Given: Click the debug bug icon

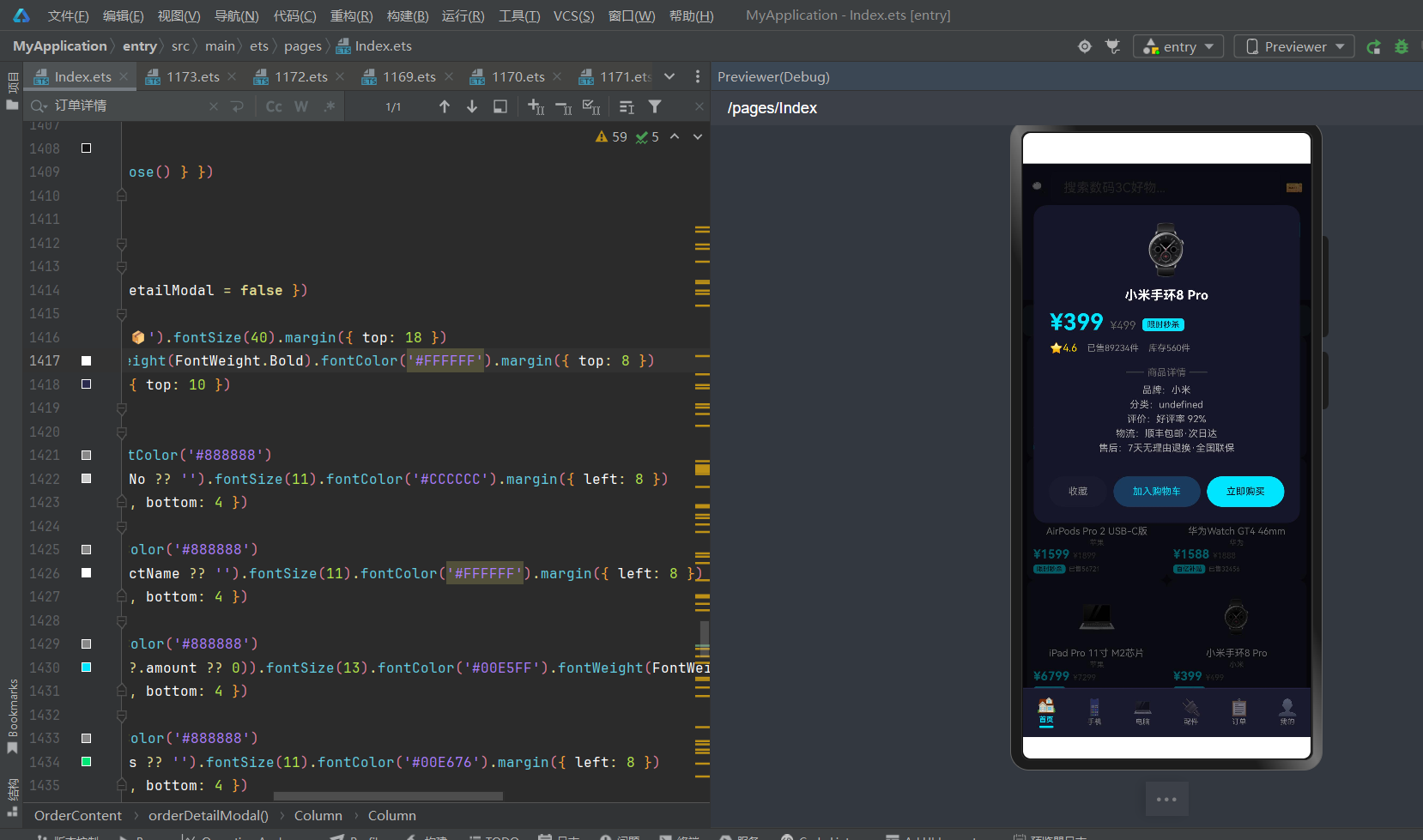Looking at the screenshot, I should 1402,46.
